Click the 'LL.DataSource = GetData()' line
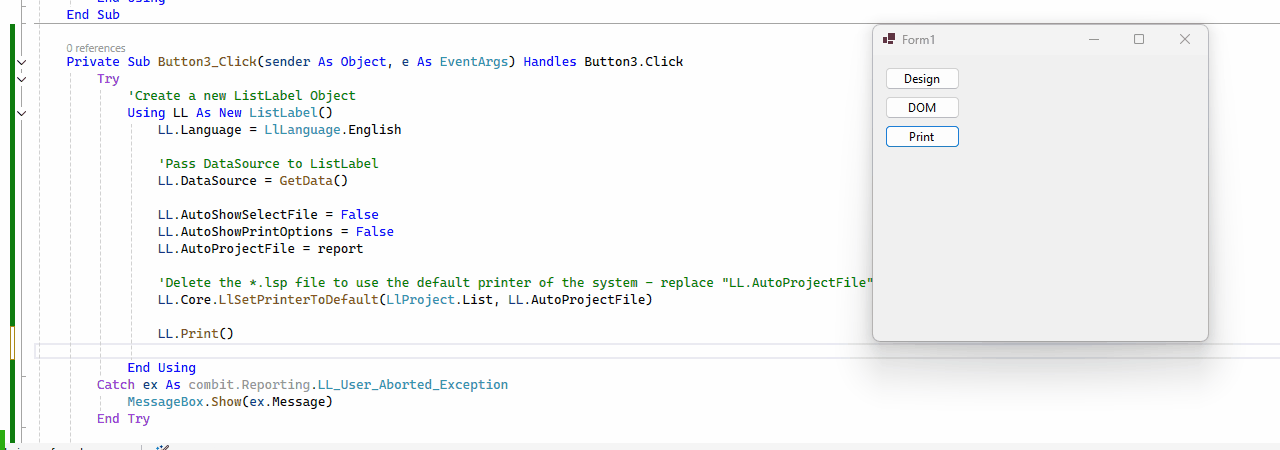 252,181
